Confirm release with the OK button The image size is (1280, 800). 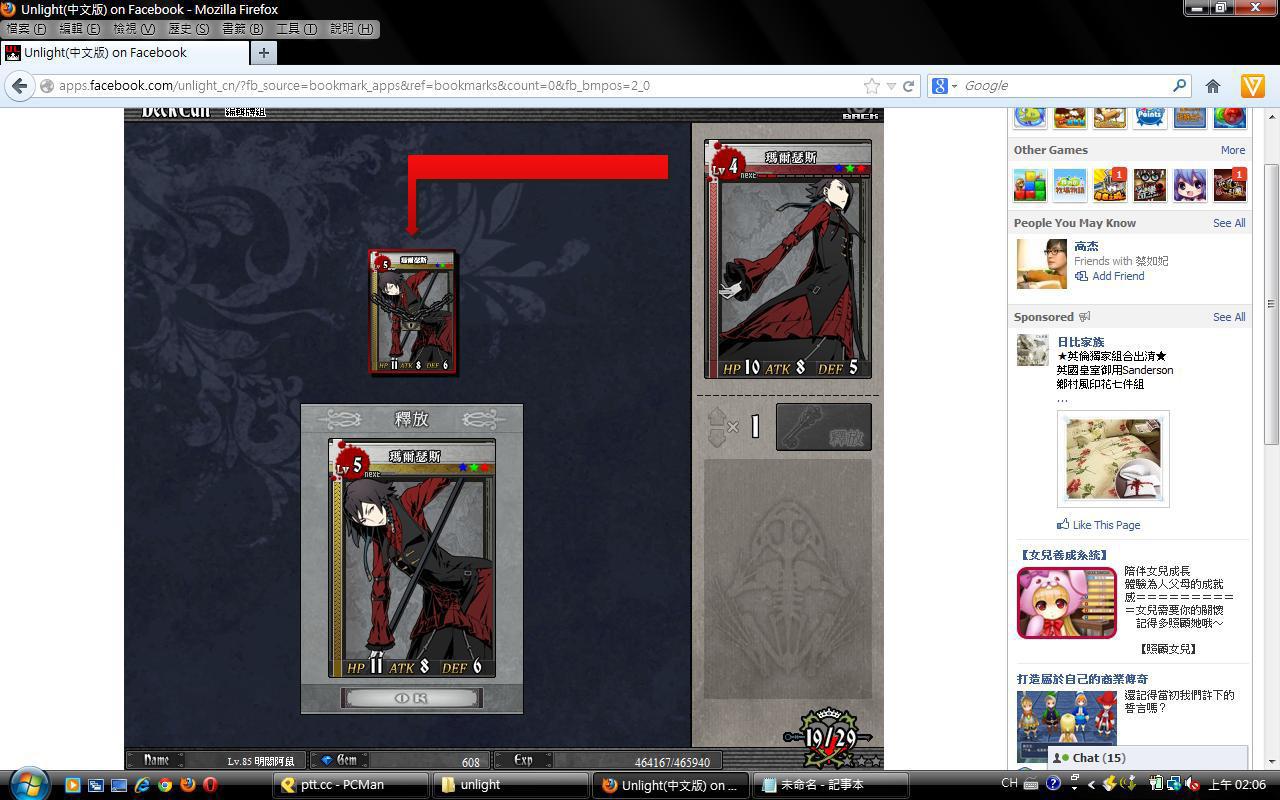pyautogui.click(x=412, y=697)
